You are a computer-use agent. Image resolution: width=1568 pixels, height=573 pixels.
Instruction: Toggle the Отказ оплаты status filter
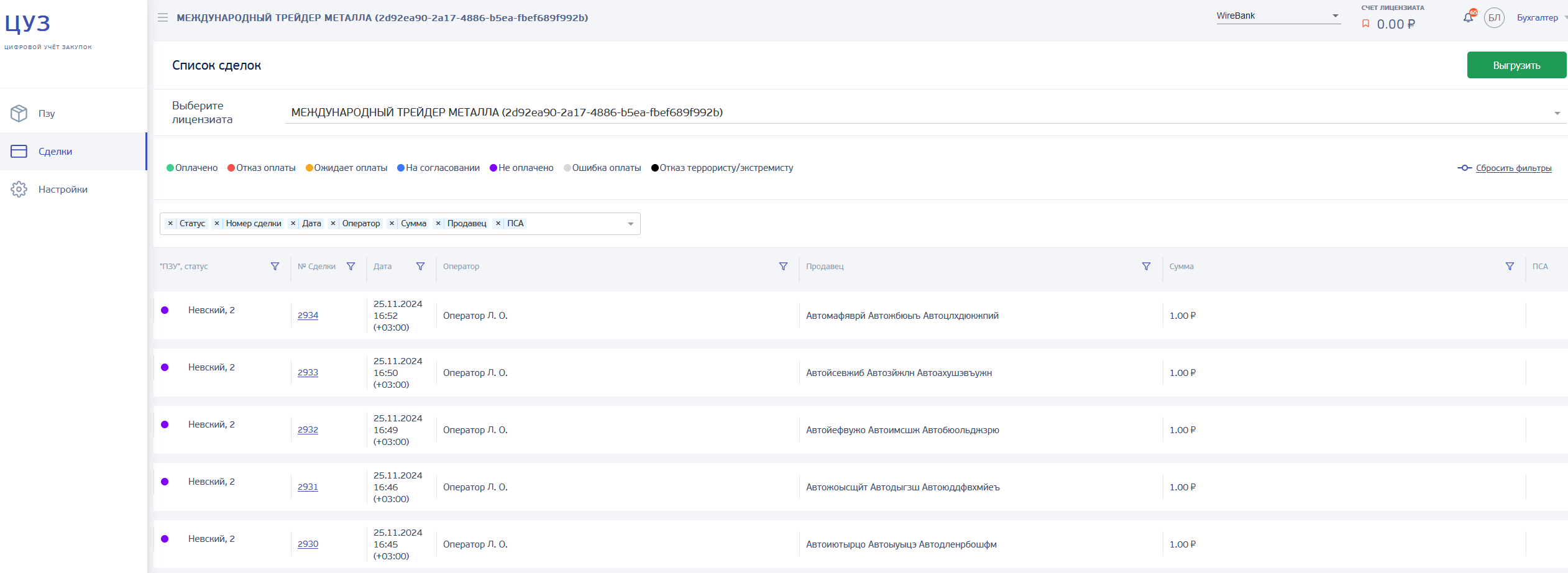coord(262,168)
